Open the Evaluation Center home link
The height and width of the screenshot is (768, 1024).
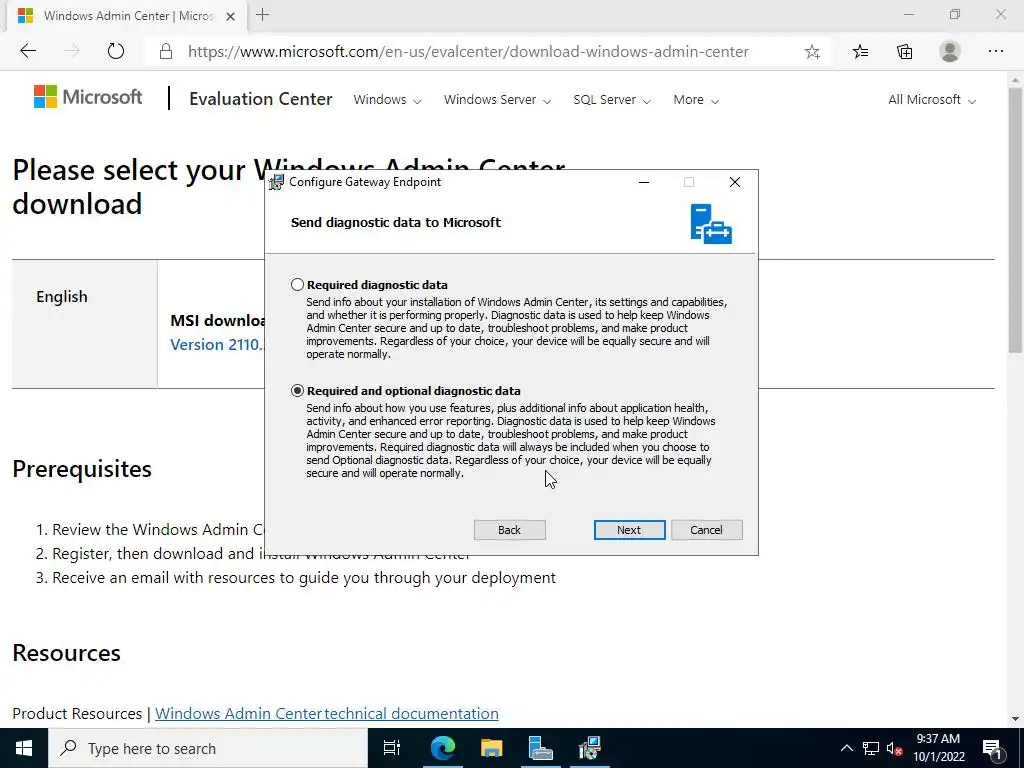pos(261,99)
